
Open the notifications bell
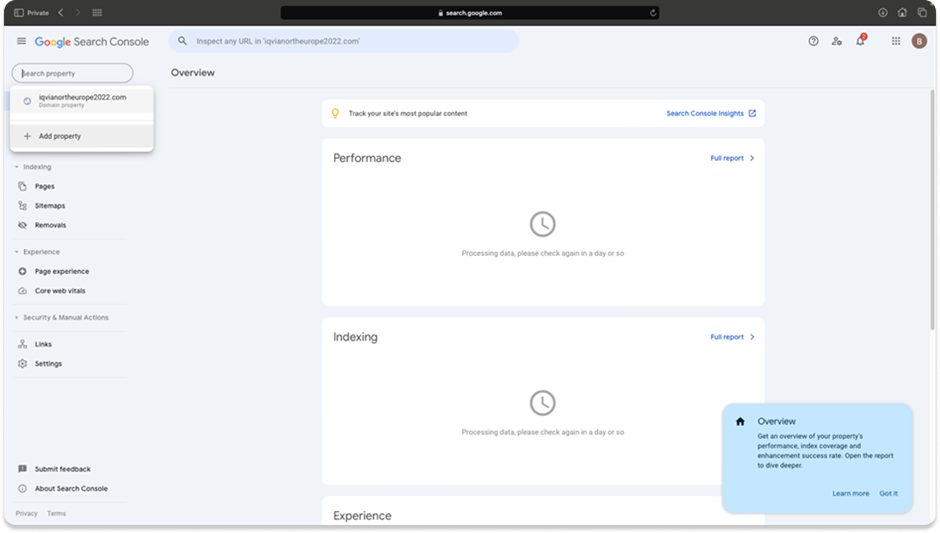coord(860,41)
